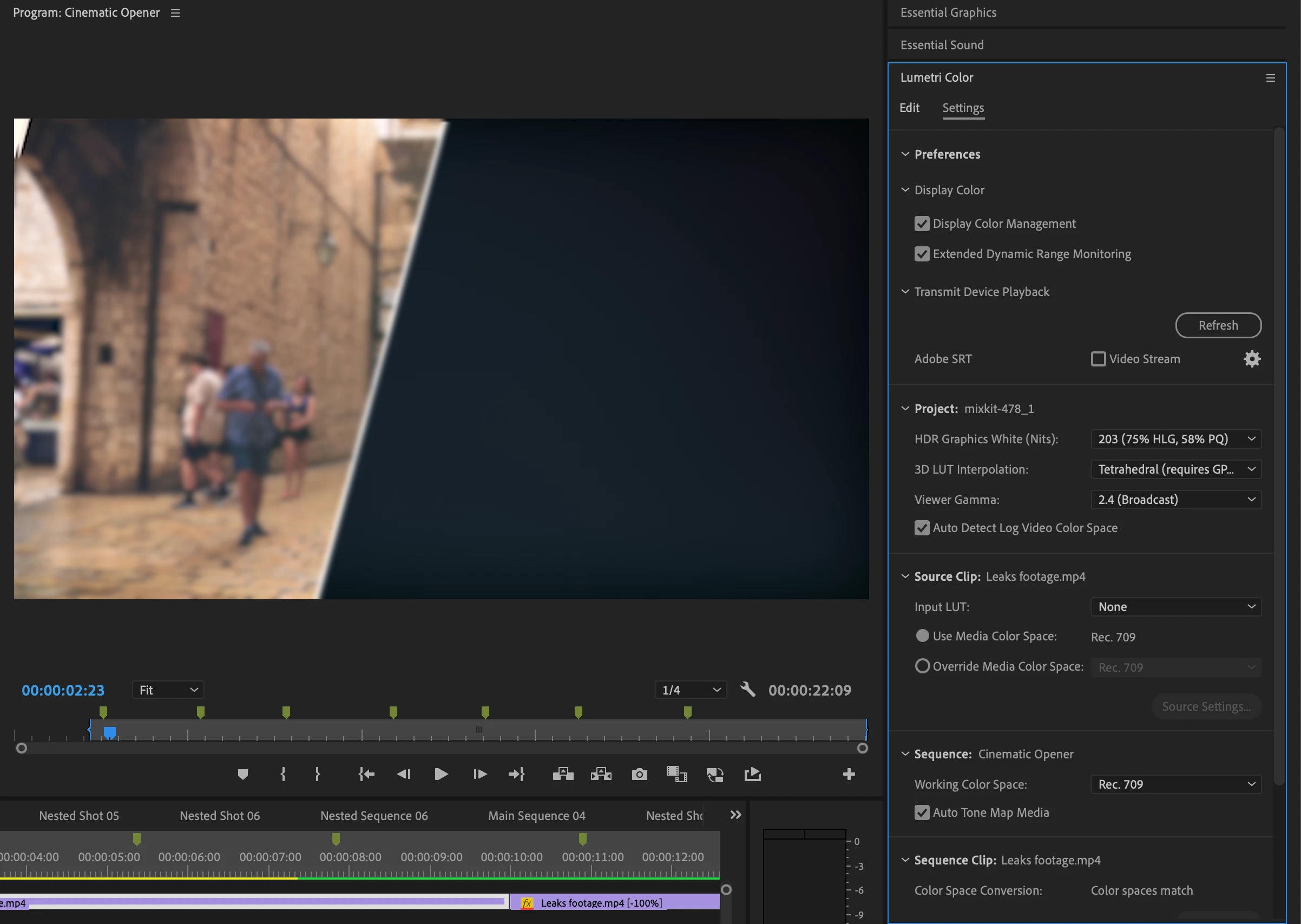Enable the Video Stream checkbox
Image resolution: width=1301 pixels, height=924 pixels.
coord(1098,359)
